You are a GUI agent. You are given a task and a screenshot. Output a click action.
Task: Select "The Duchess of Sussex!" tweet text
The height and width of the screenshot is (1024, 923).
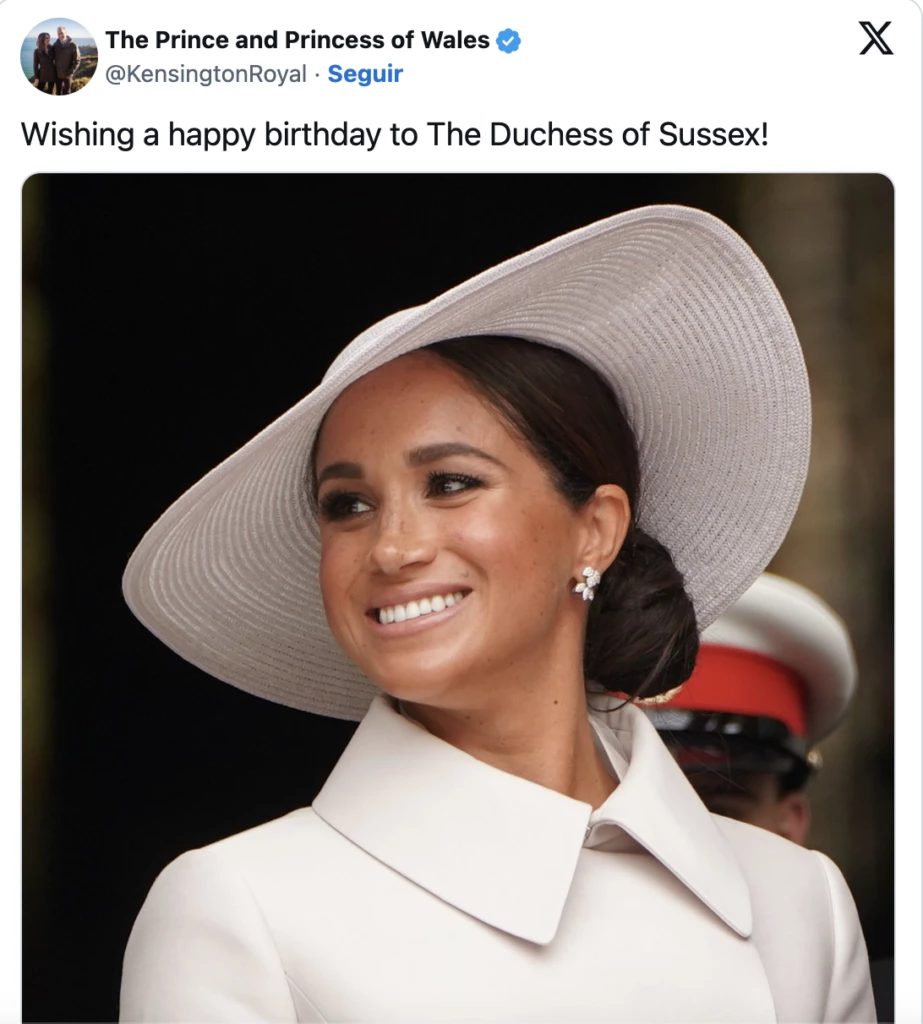click(598, 135)
